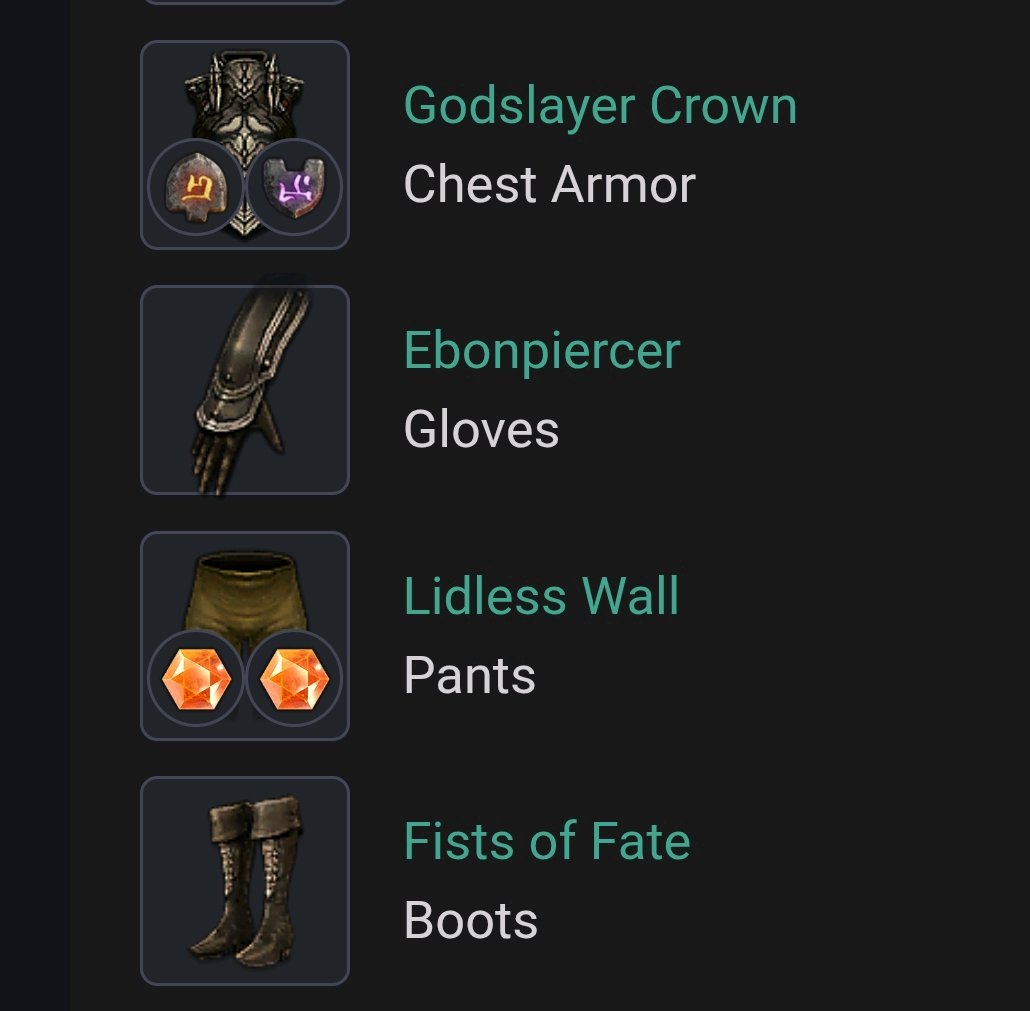Open the Lidless Wall item link
The height and width of the screenshot is (1011, 1030).
tap(541, 596)
